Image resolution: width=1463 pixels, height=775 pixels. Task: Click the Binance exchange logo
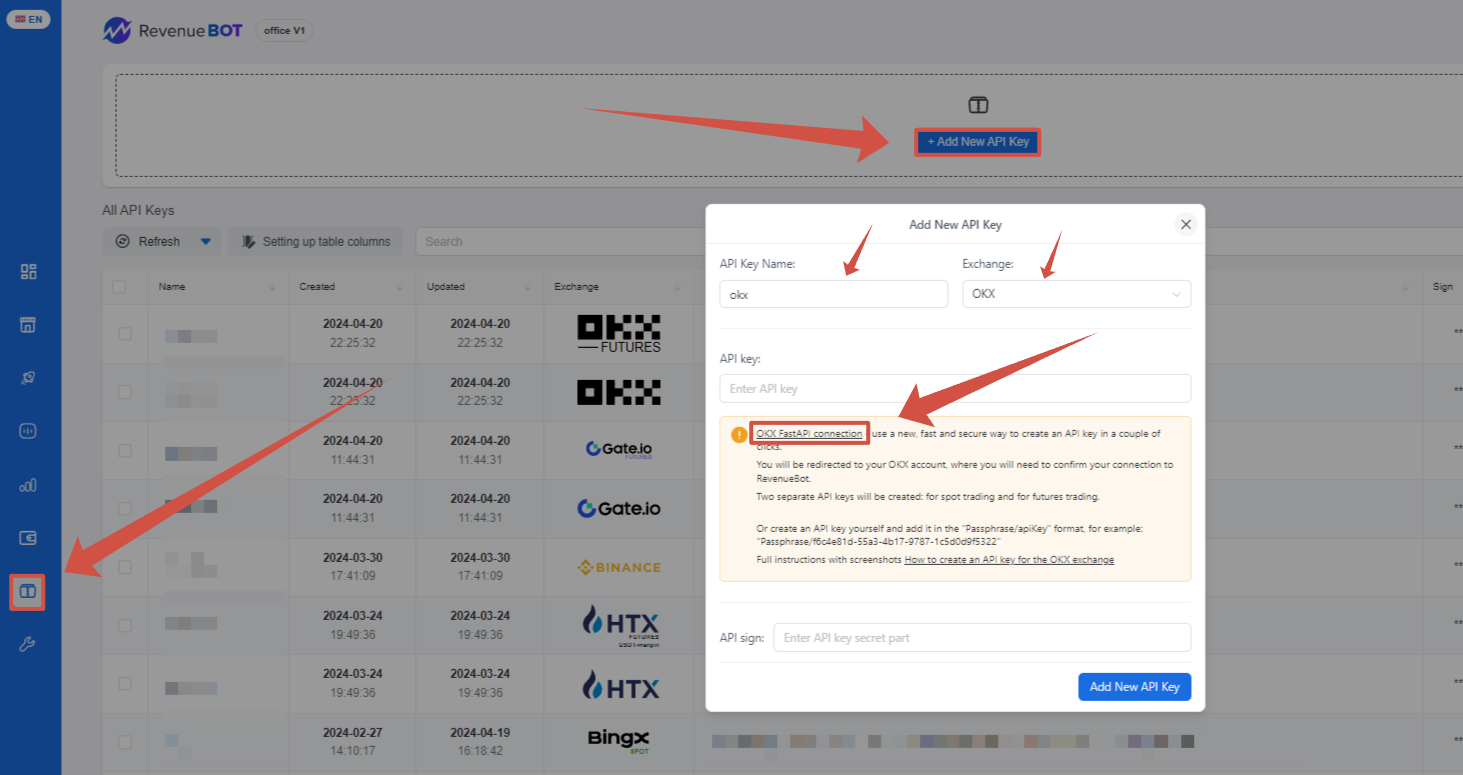click(x=619, y=567)
